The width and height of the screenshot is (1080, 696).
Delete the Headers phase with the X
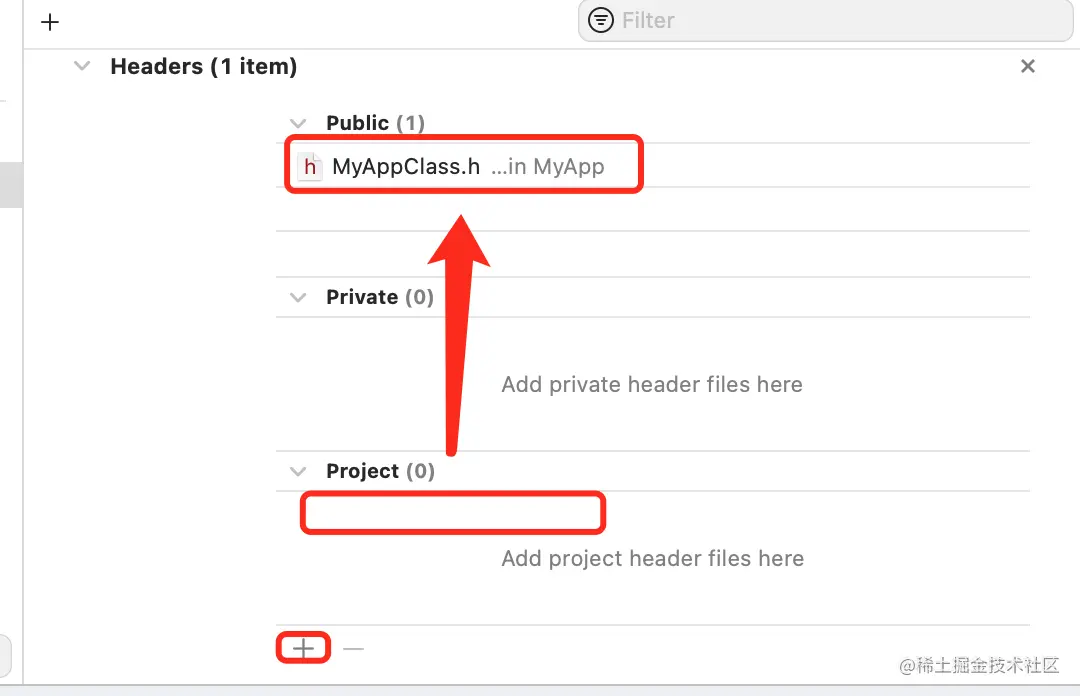pyautogui.click(x=1027, y=67)
